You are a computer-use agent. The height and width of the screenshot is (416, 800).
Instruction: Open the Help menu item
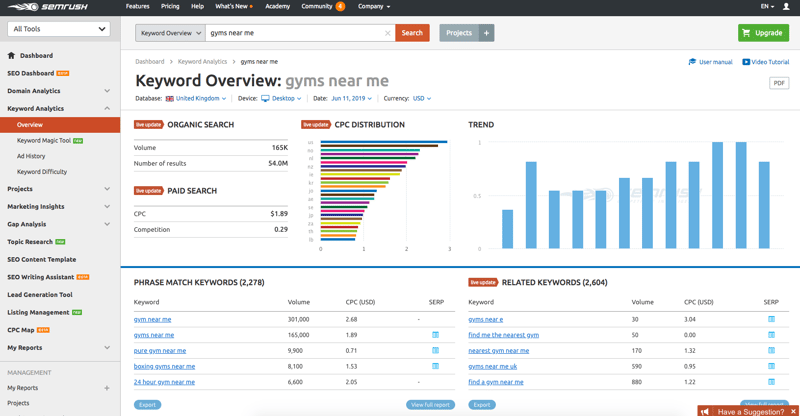point(197,7)
